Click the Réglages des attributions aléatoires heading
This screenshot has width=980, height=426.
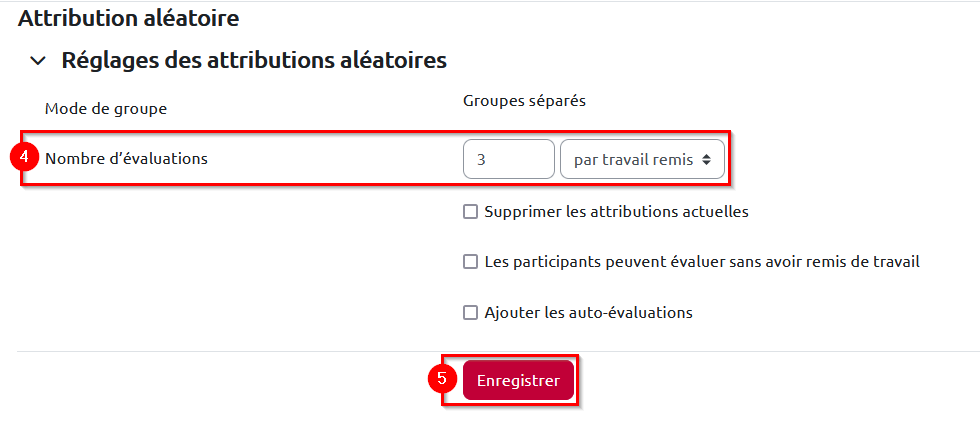tap(253, 60)
